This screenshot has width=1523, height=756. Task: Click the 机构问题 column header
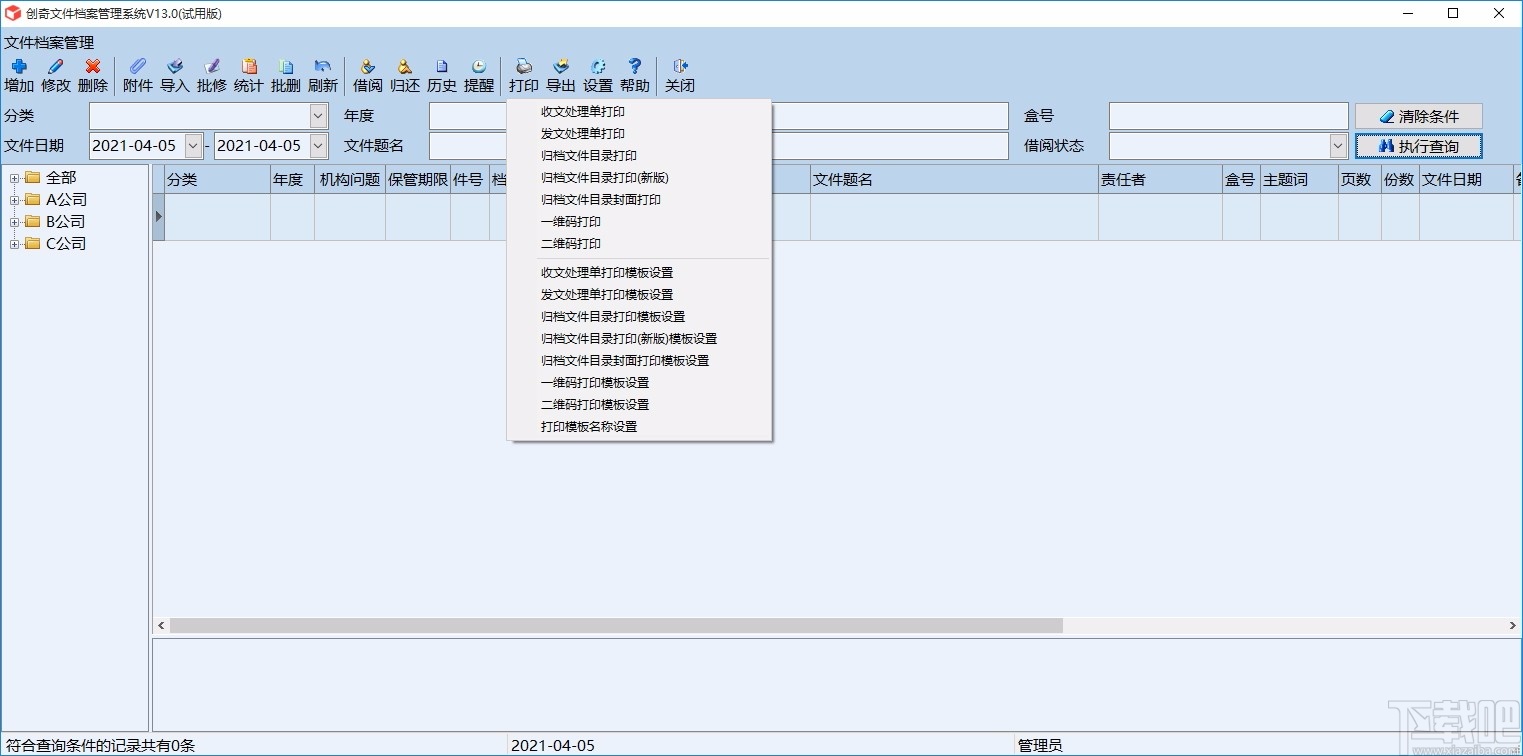click(350, 180)
